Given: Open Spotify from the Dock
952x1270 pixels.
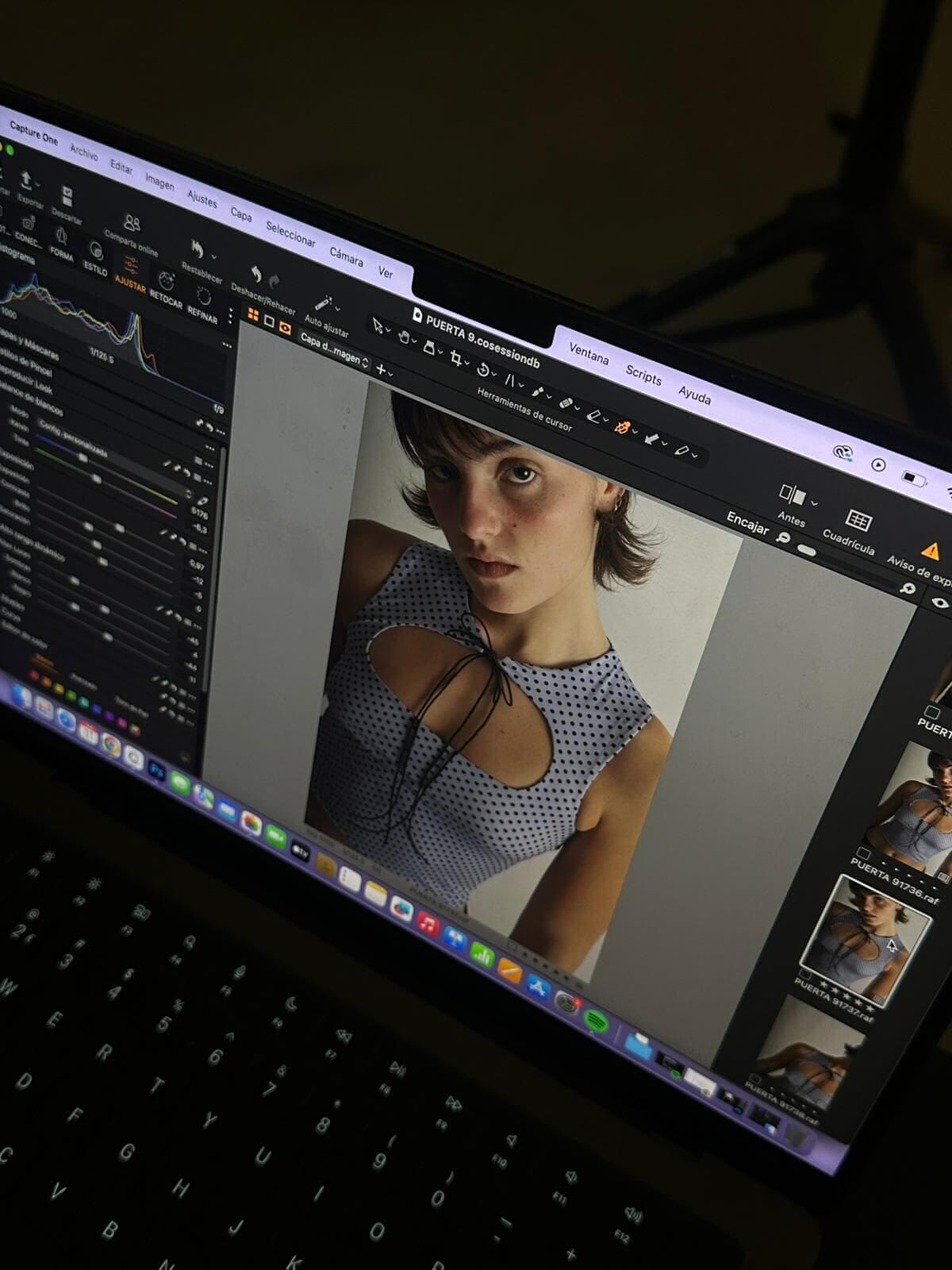Looking at the screenshot, I should pos(594,1021).
